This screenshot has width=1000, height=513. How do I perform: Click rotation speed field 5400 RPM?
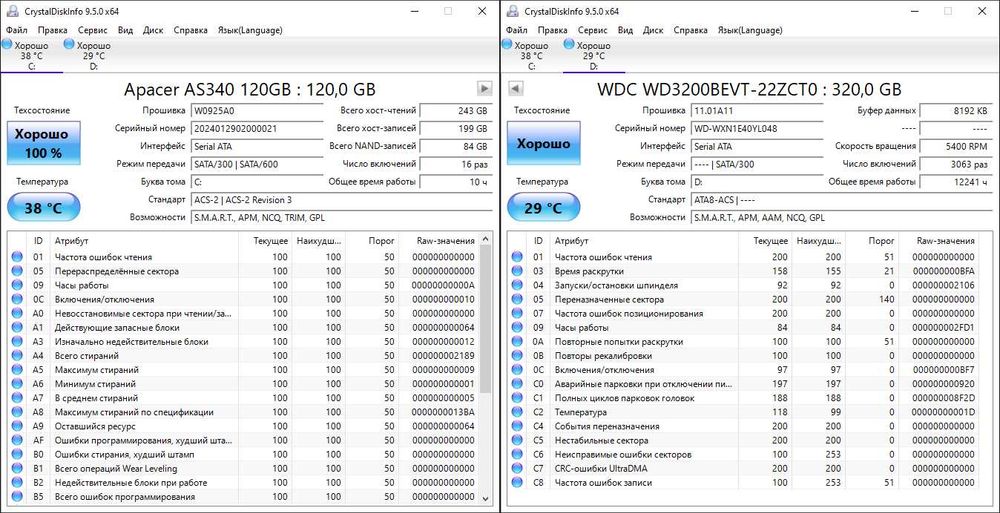pyautogui.click(x=957, y=146)
